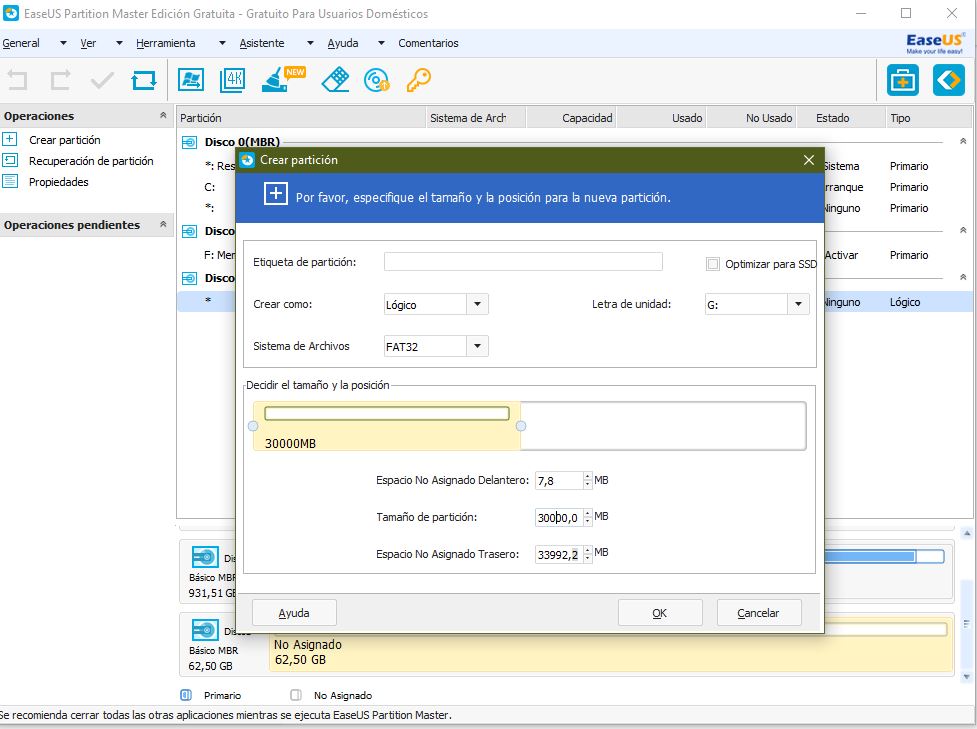Open the Sistema de Archivos dropdown
Image resolution: width=977 pixels, height=729 pixels.
[477, 347]
